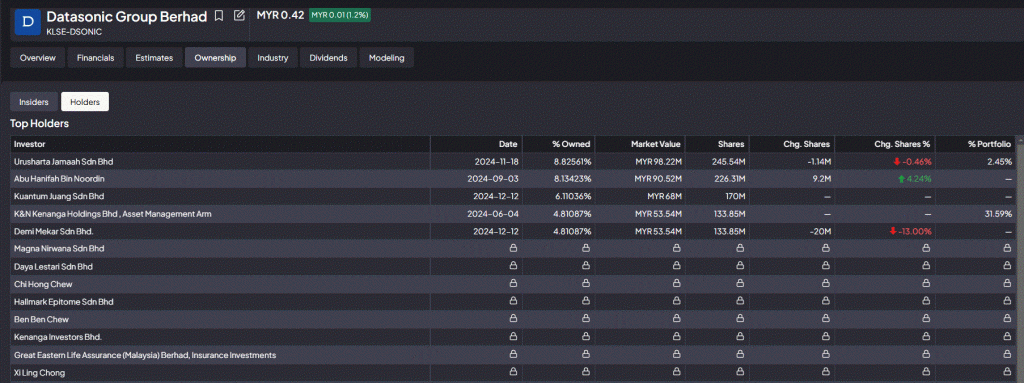This screenshot has height=383, width=1024.
Task: Click the green price change badge
Action: 340,15
